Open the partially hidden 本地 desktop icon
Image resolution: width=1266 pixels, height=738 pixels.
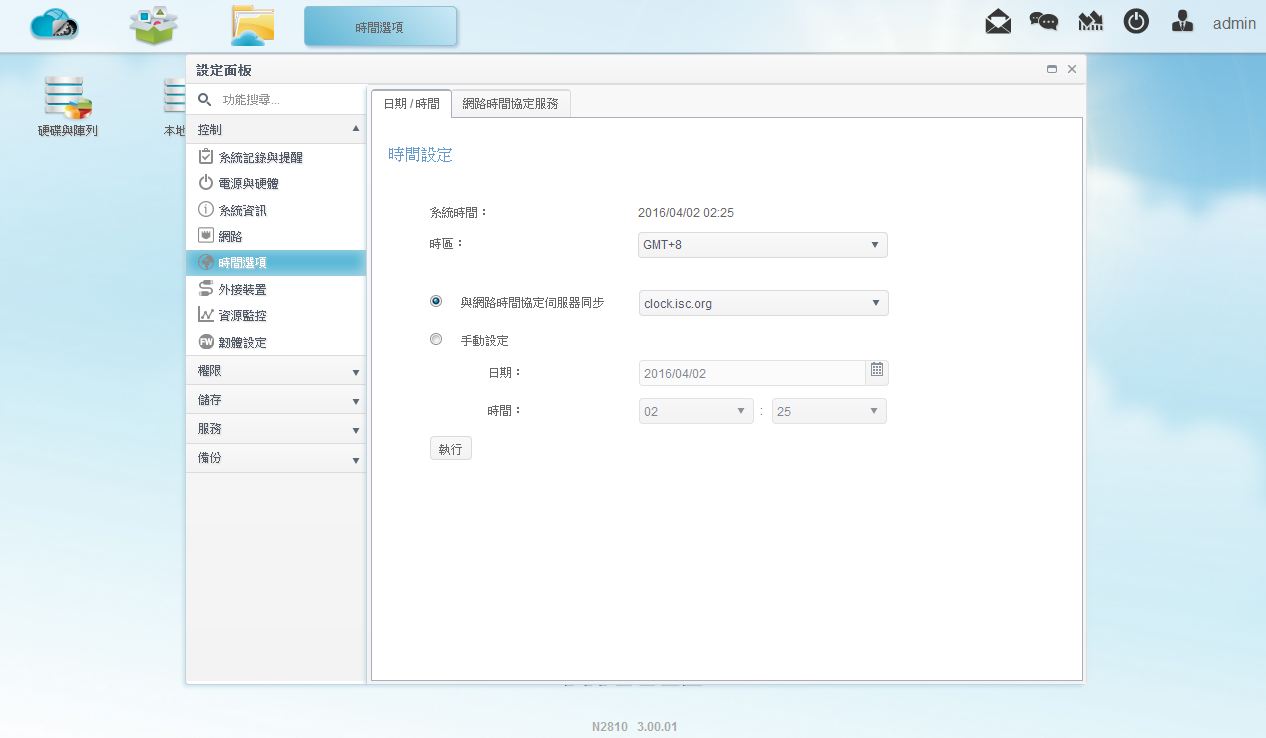pyautogui.click(x=175, y=106)
